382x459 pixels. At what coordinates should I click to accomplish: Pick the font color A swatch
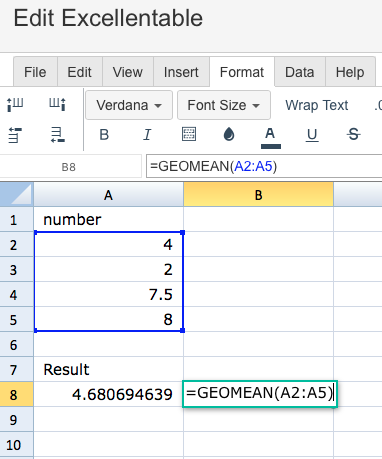click(270, 137)
